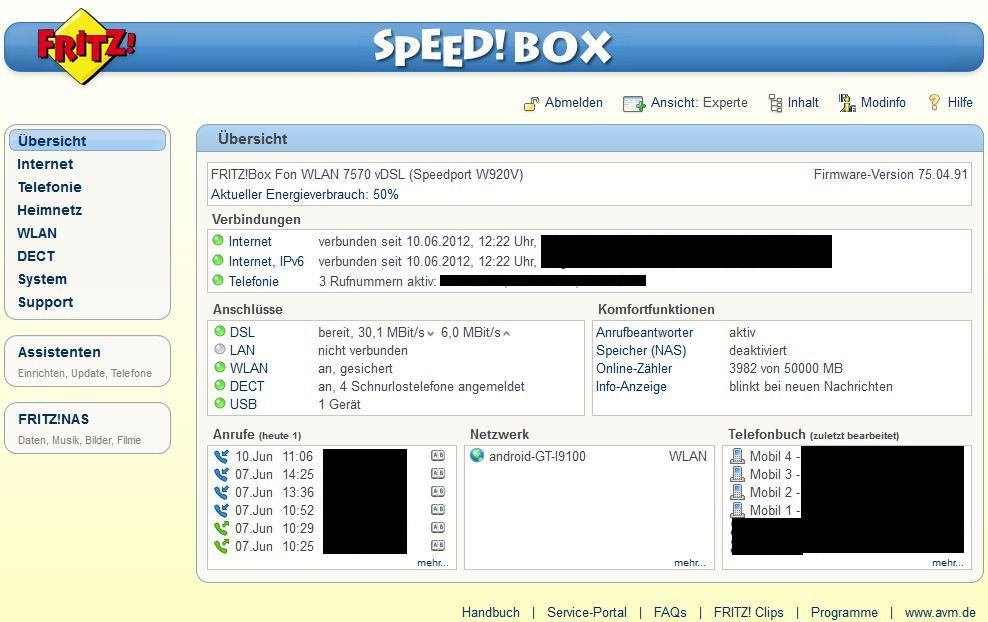Open the WLAN sidebar menu
Viewport: 988px width, 622px height.
[37, 233]
